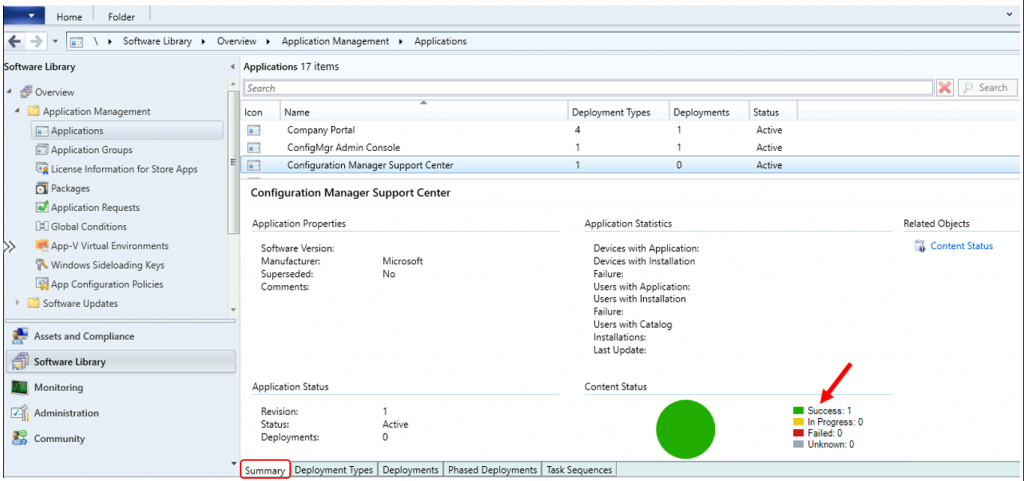Click Configuration Manager Support Center row icon

(254, 166)
